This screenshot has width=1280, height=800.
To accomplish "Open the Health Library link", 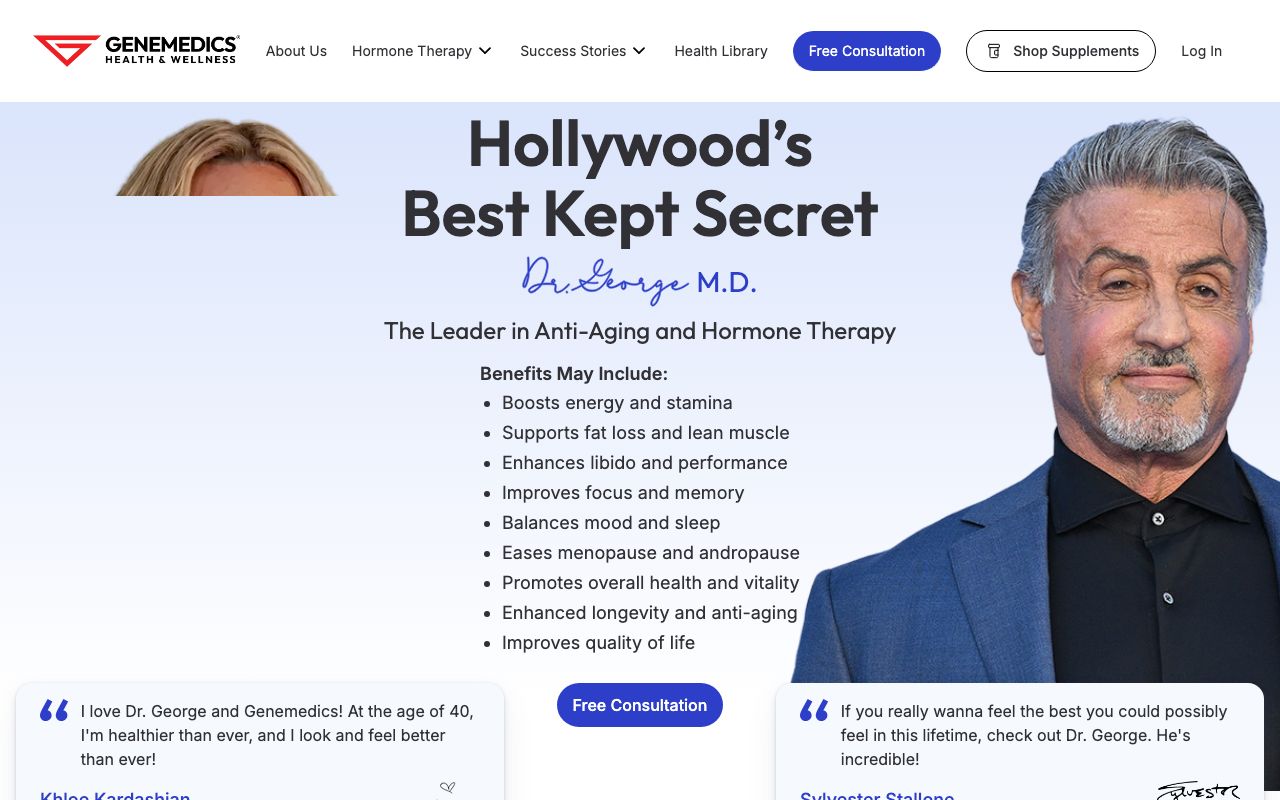I will tap(721, 51).
